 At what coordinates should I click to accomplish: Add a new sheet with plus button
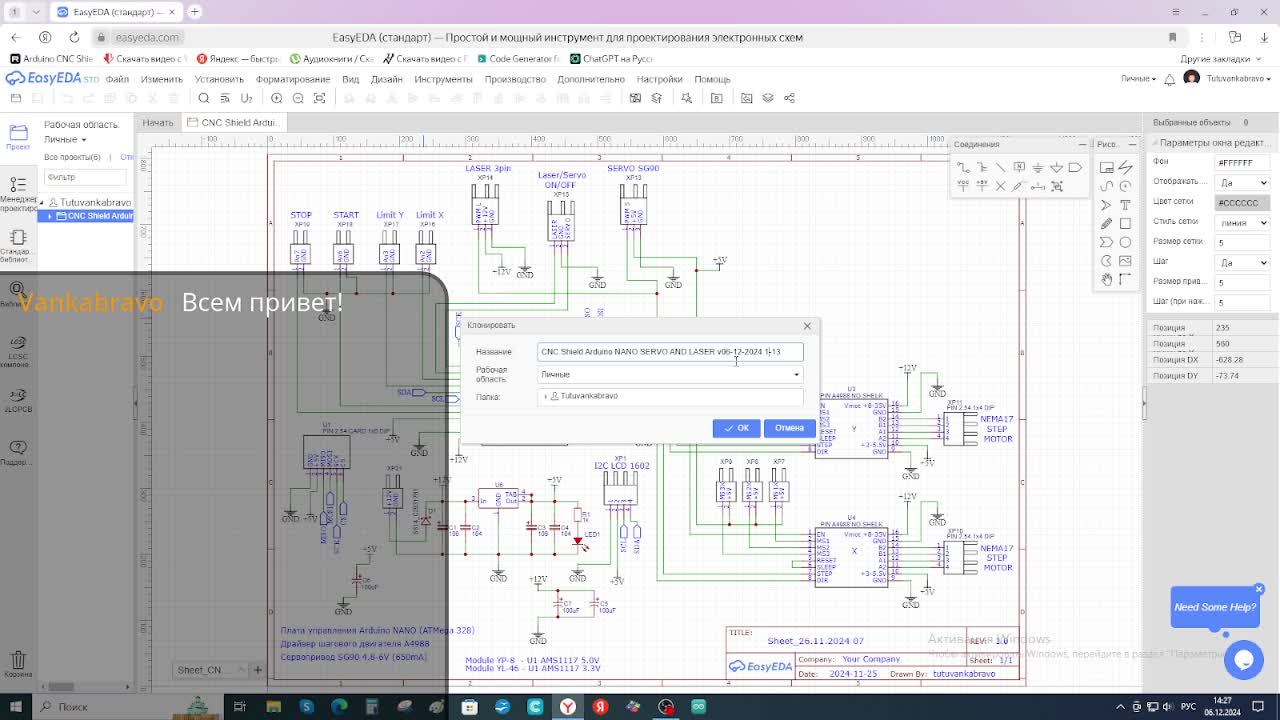tap(257, 670)
